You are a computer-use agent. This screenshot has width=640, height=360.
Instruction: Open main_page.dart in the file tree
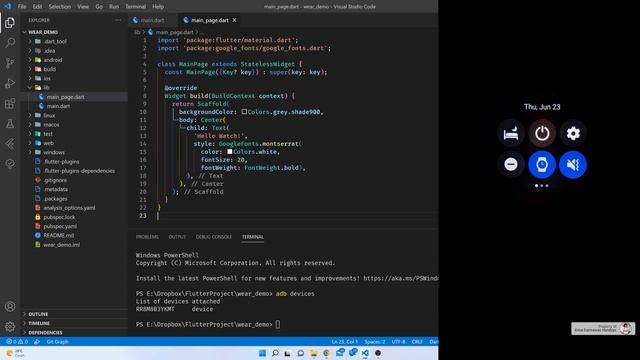[65, 97]
